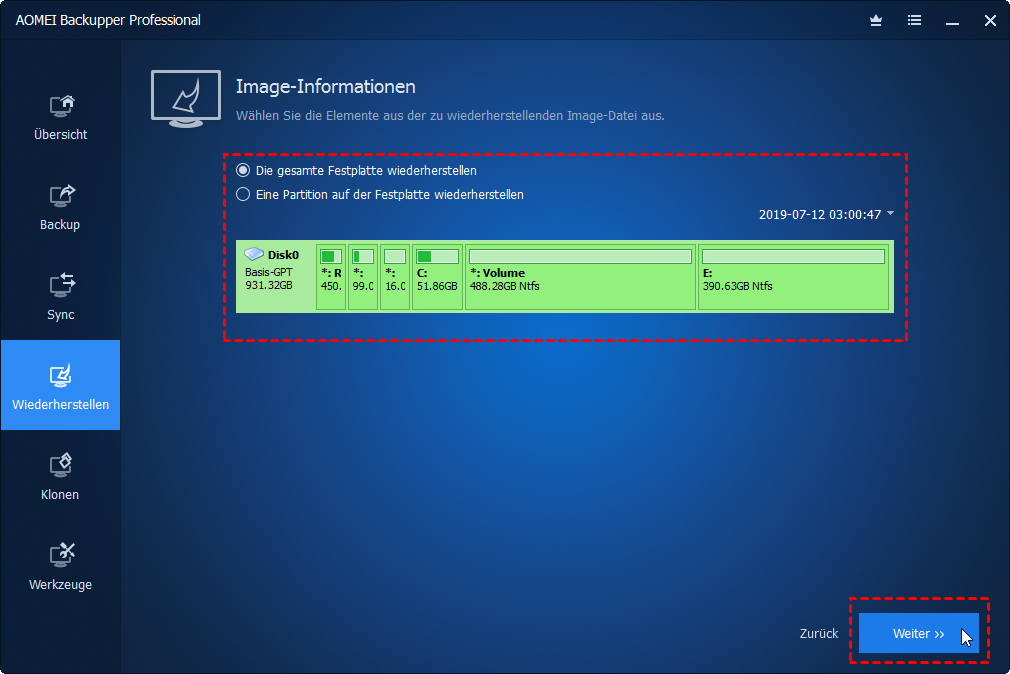Select the '390.63GB Ntfs' E: partition text

click(x=738, y=286)
